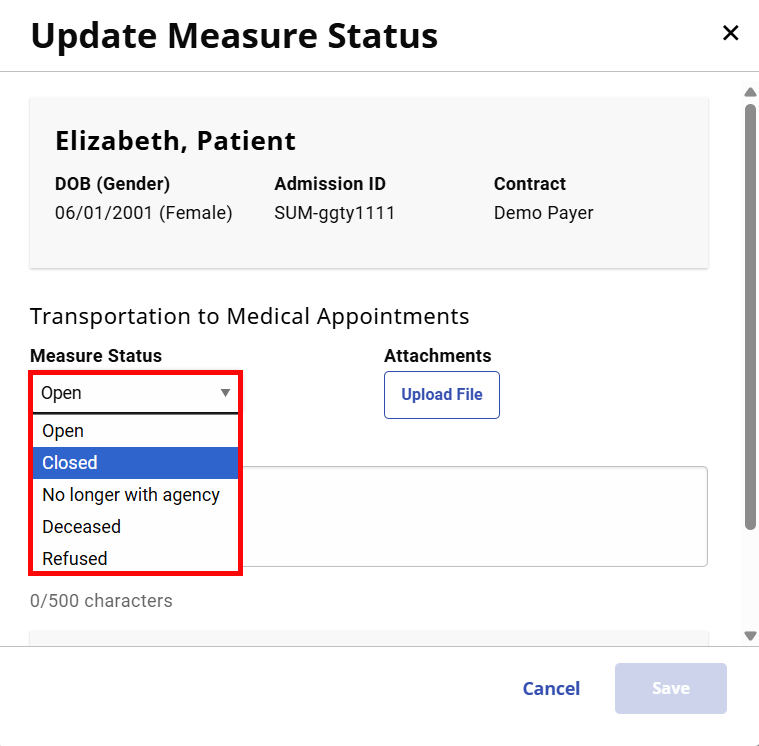
Task: Click the Admission ID value SUM-ggty1111
Action: (334, 213)
